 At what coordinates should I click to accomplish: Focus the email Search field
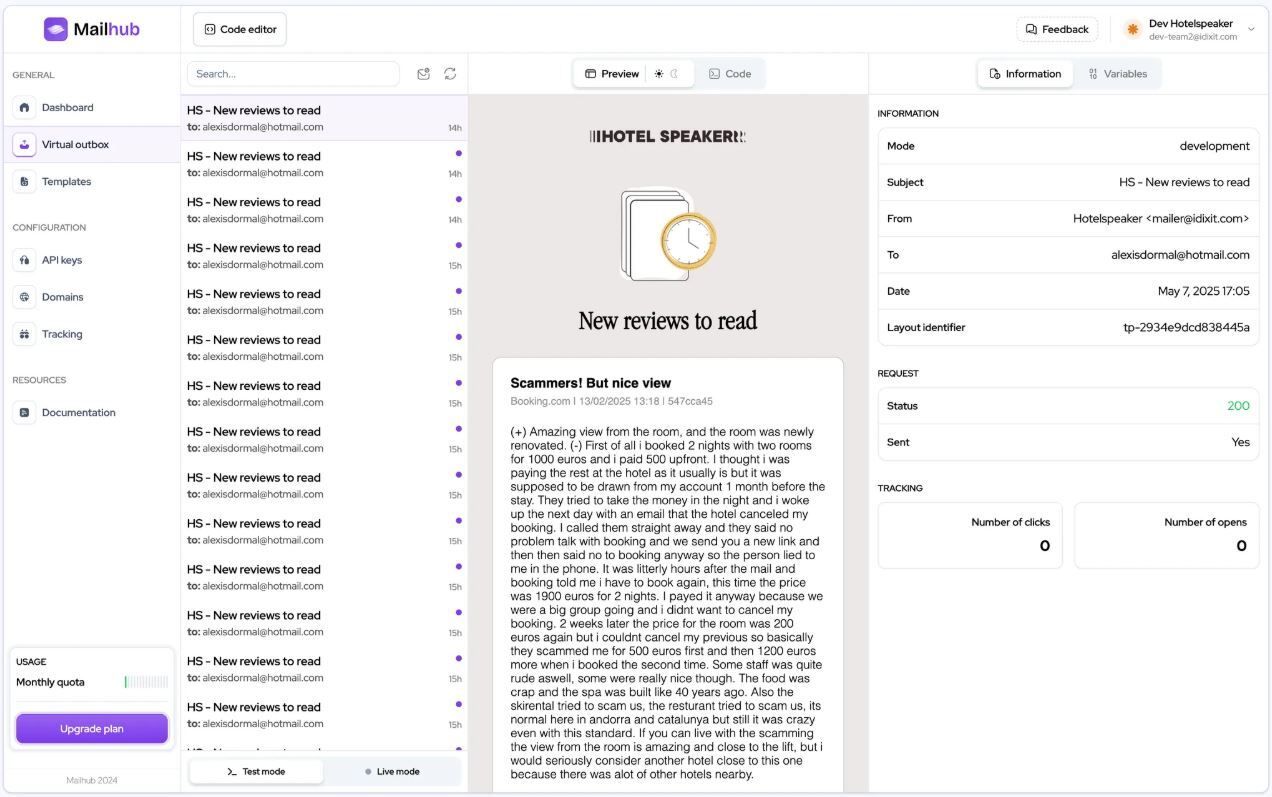click(293, 74)
